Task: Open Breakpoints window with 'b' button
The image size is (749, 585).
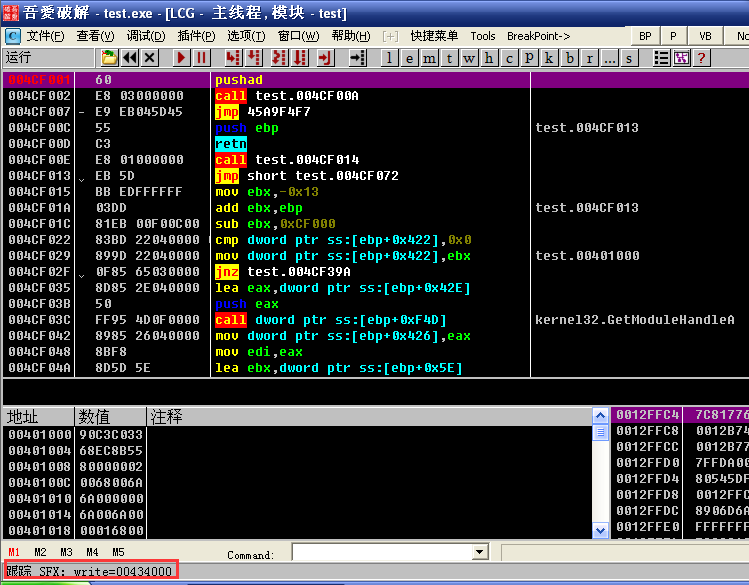Action: click(569, 58)
